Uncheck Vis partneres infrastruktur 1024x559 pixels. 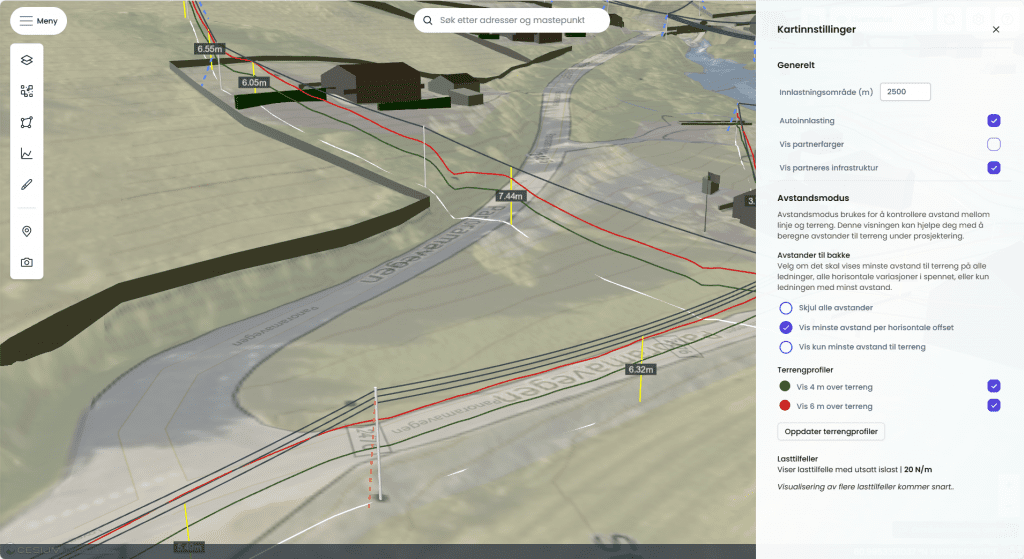tap(993, 168)
